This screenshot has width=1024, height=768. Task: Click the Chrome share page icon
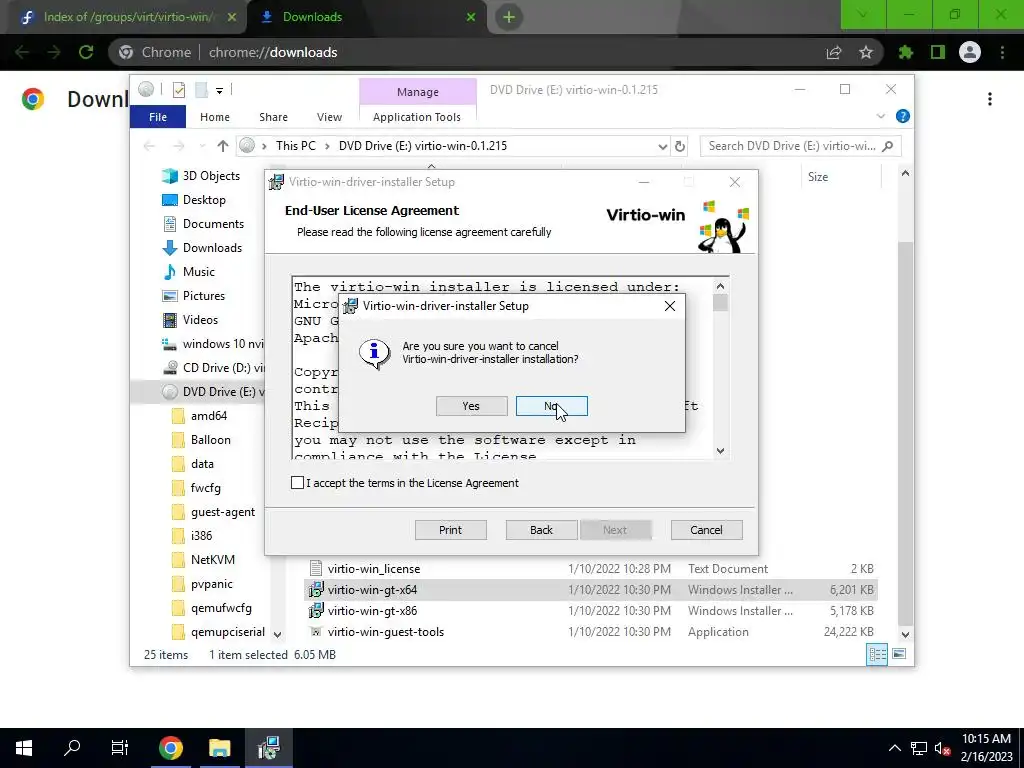[834, 52]
